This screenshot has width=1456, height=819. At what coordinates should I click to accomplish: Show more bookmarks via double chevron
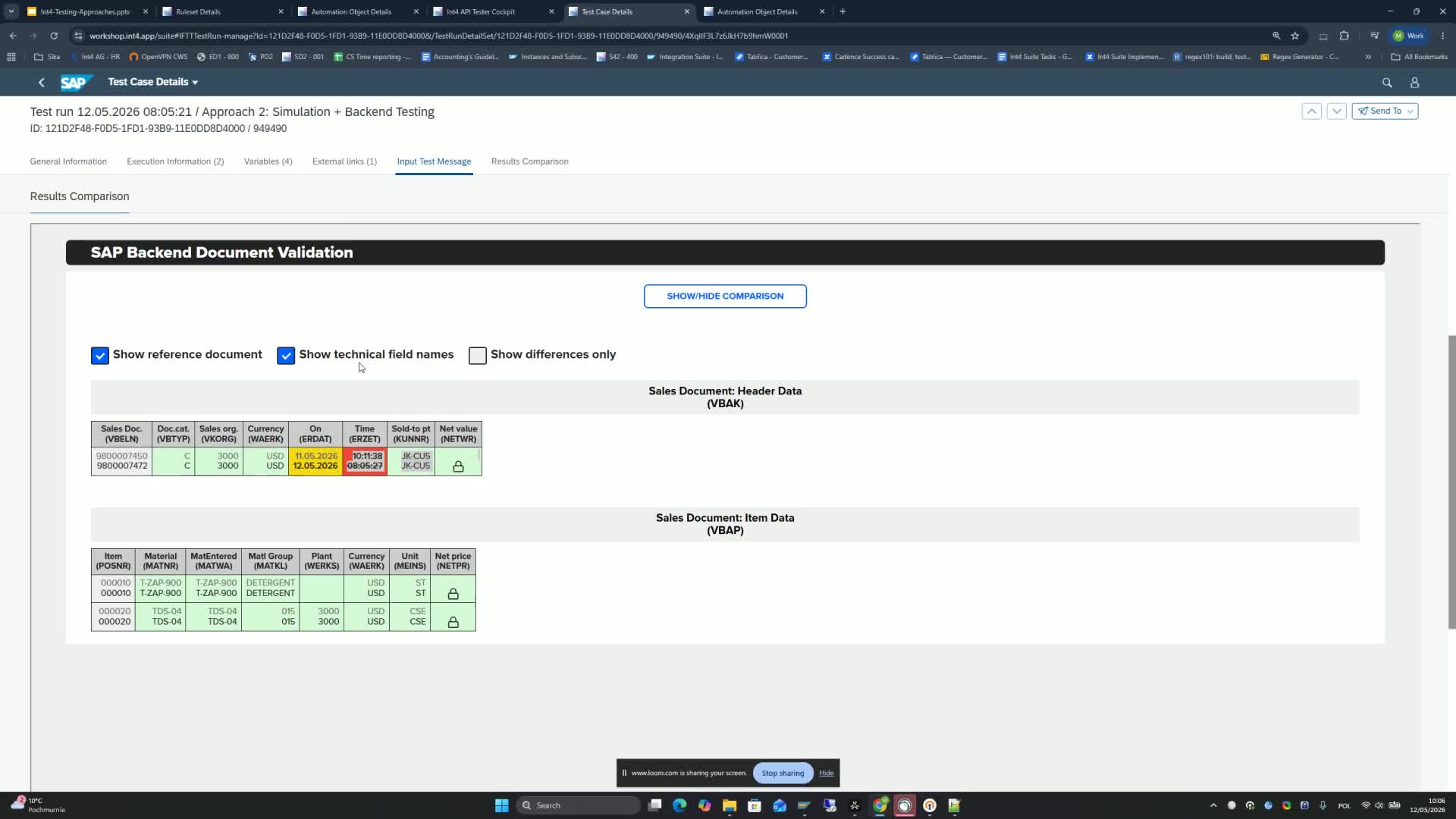point(1368,57)
